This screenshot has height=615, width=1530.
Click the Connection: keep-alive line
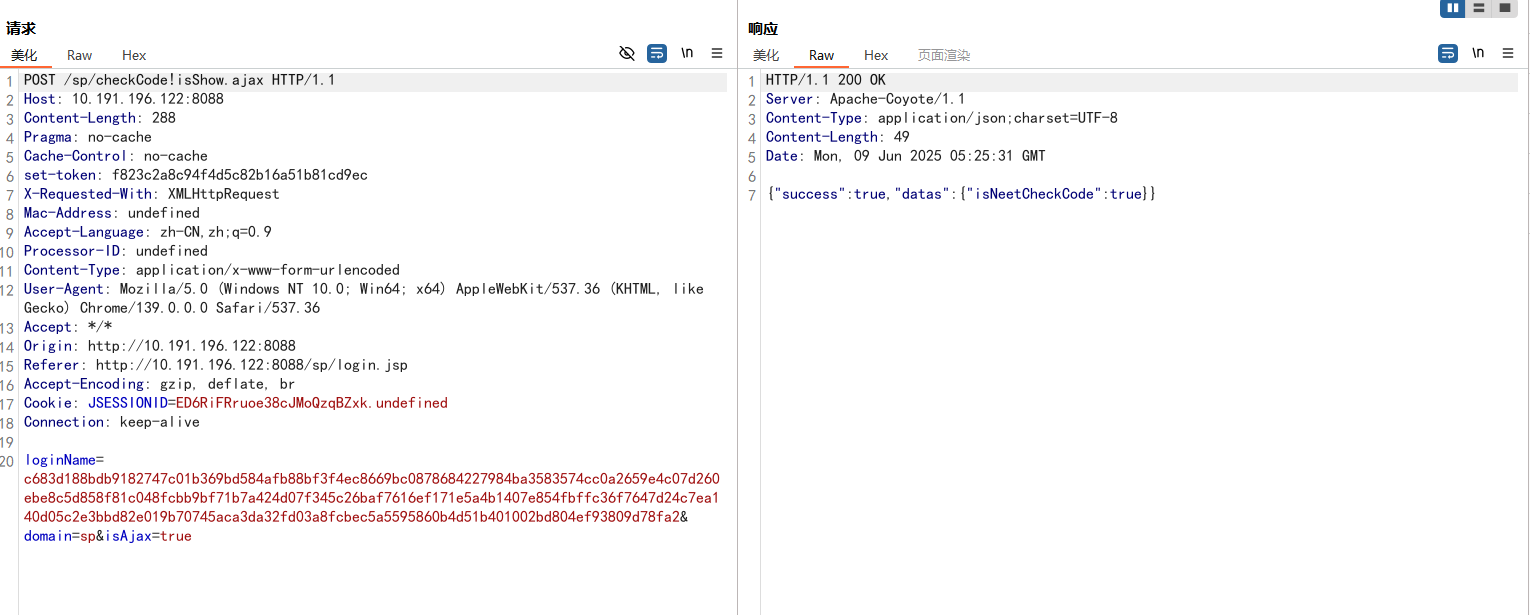112,422
